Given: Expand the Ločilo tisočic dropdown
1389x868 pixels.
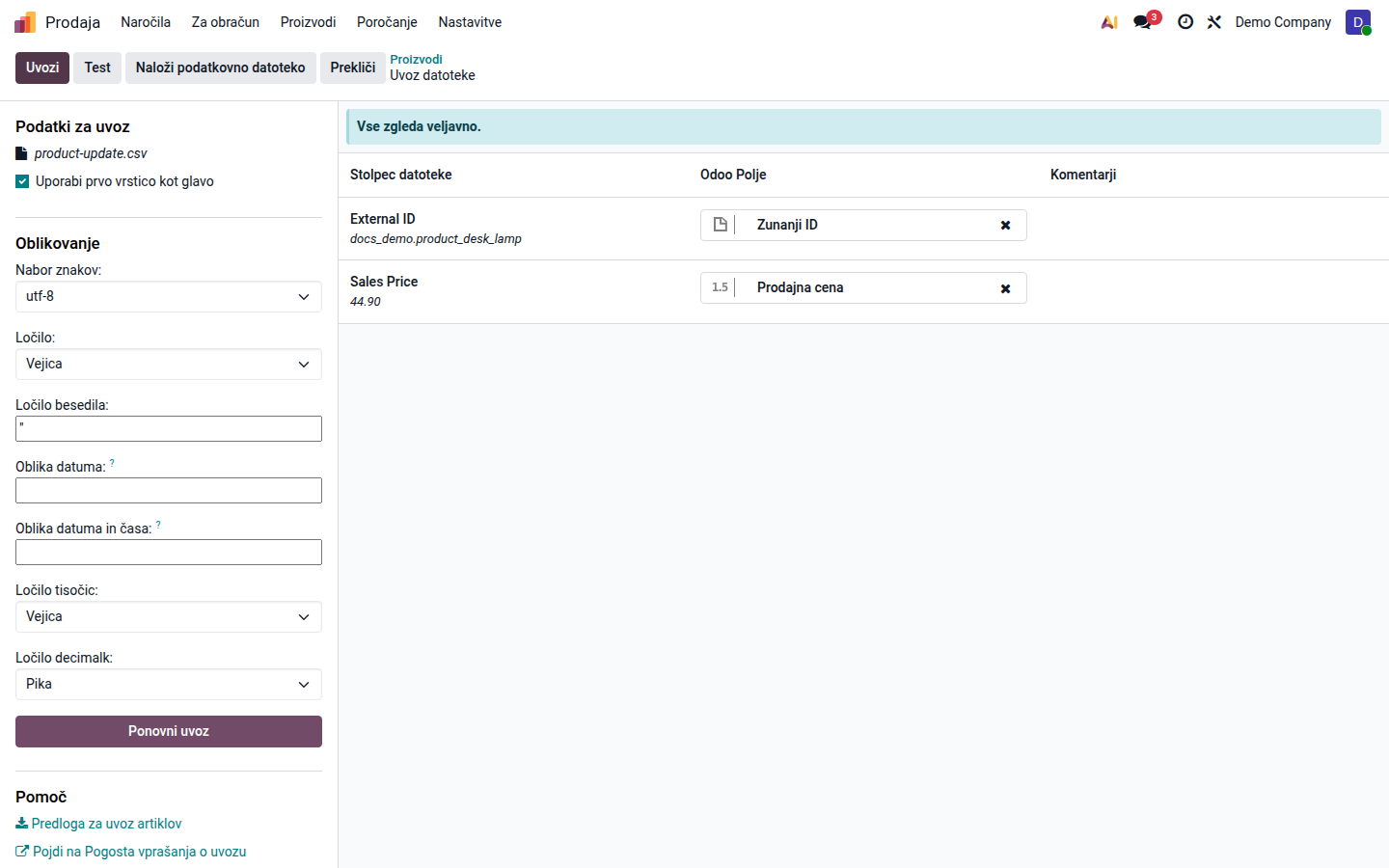Looking at the screenshot, I should pos(169,617).
